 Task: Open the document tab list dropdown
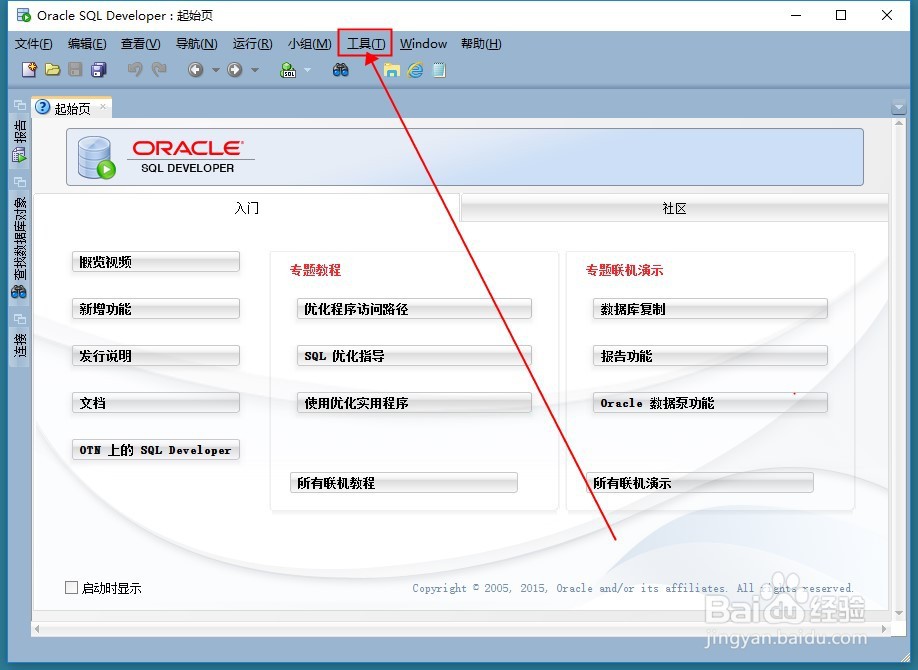(898, 108)
